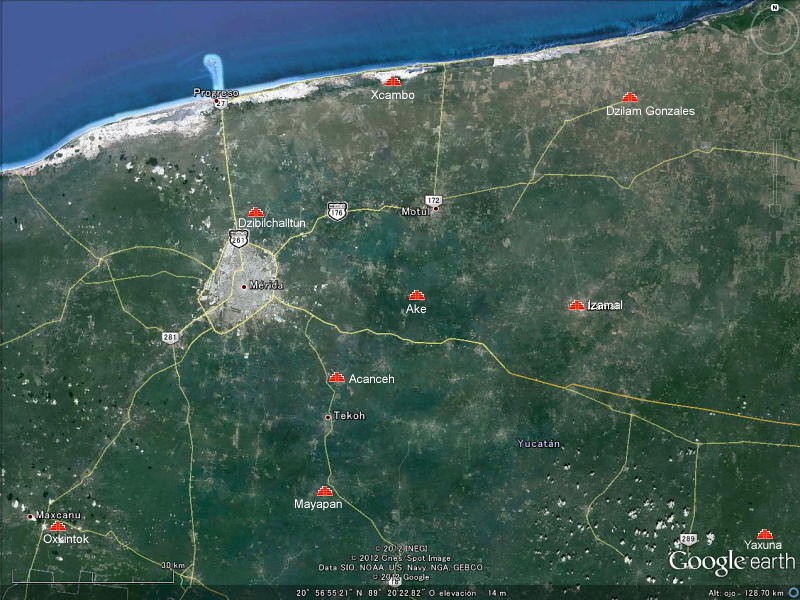The width and height of the screenshot is (800, 600).
Task: Click the Maxcanu town label
Action: click(56, 515)
